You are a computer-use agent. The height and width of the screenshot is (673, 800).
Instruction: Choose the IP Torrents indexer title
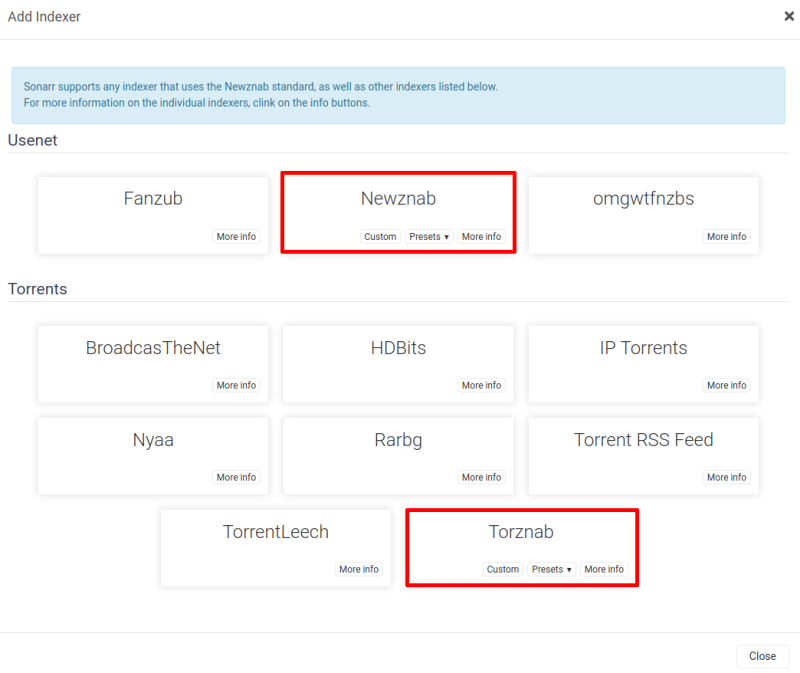tap(643, 347)
